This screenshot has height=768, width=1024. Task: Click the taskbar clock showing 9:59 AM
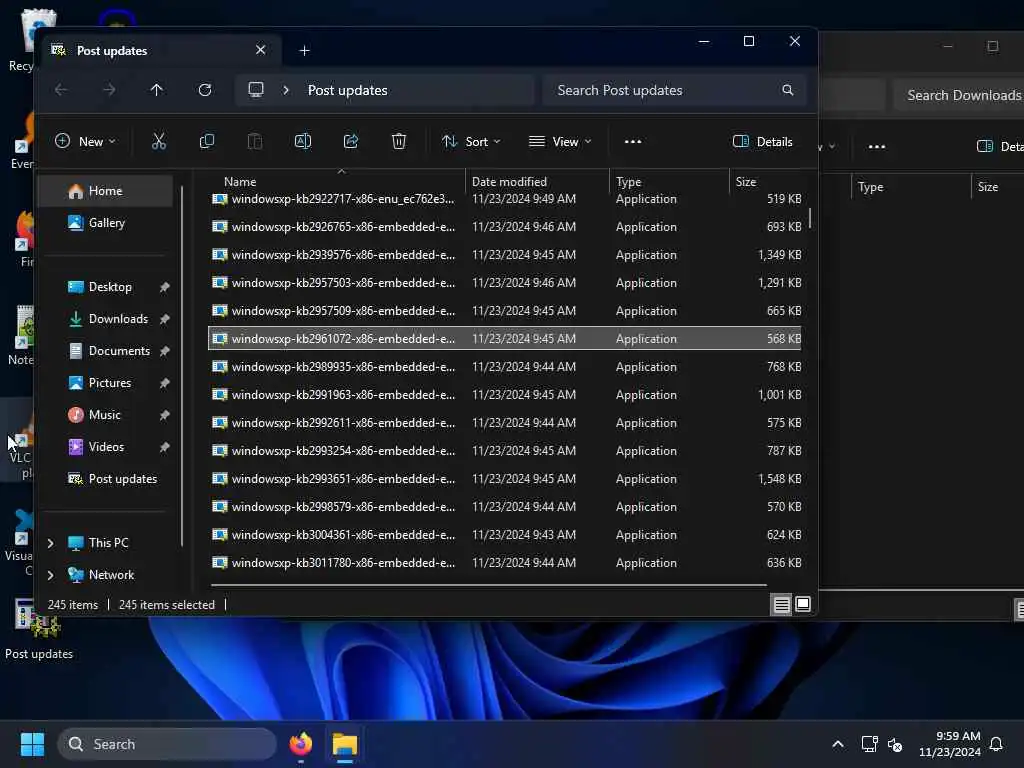pos(950,744)
